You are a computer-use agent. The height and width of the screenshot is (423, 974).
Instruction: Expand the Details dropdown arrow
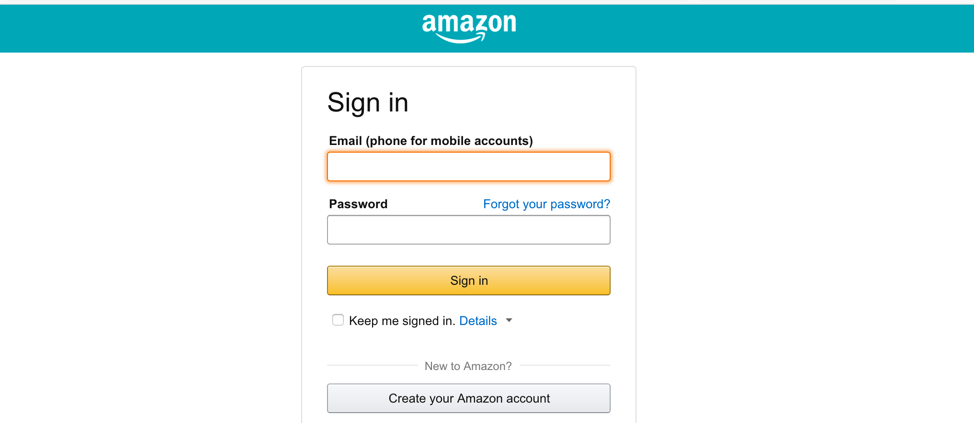[509, 321]
